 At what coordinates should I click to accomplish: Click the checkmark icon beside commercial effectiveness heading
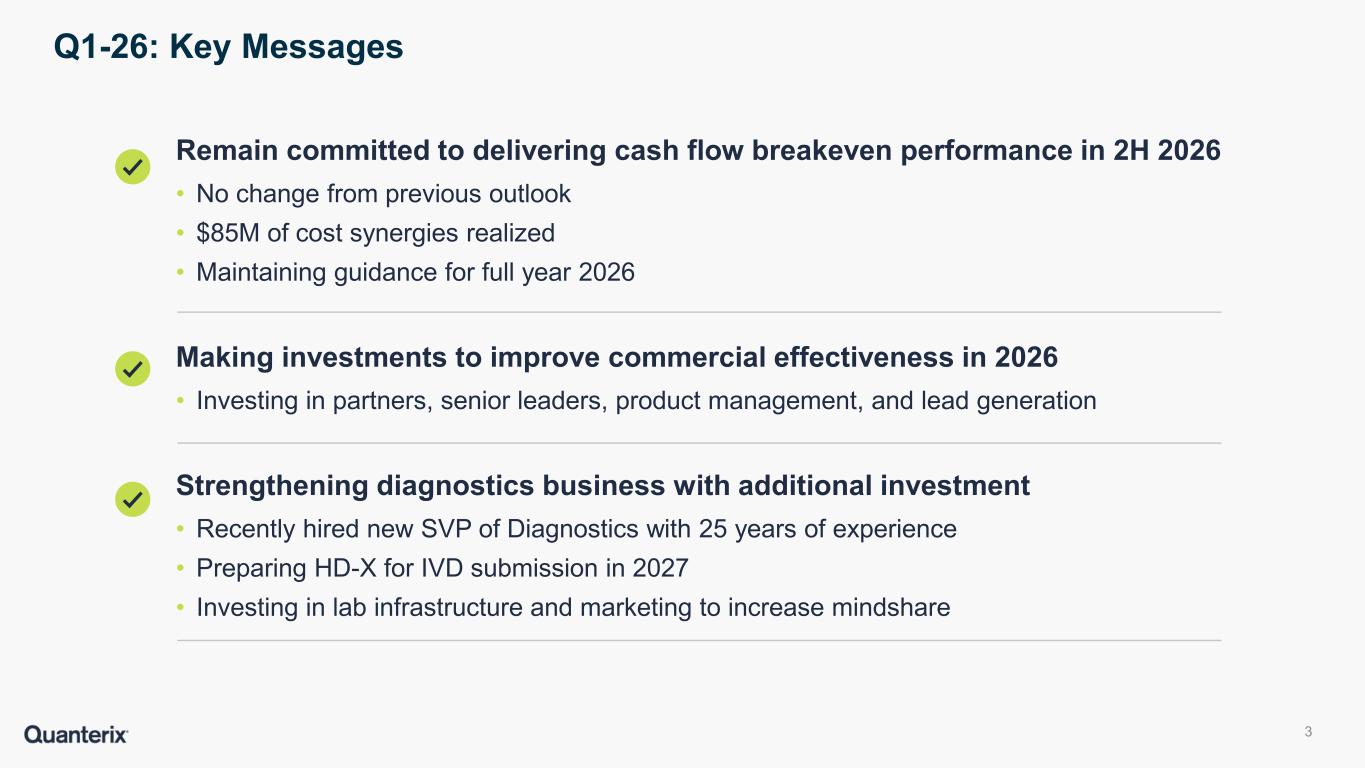132,369
